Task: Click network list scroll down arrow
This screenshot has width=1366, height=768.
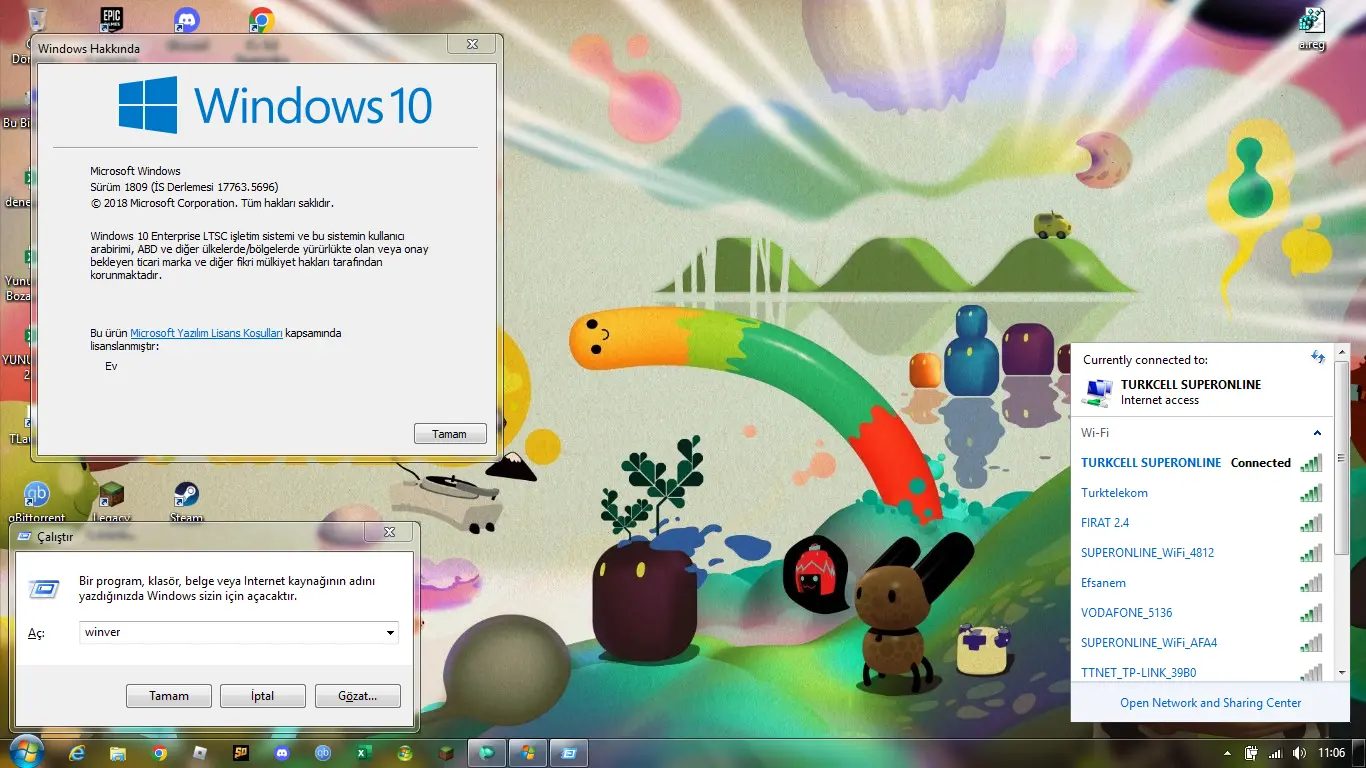Action: [1342, 674]
